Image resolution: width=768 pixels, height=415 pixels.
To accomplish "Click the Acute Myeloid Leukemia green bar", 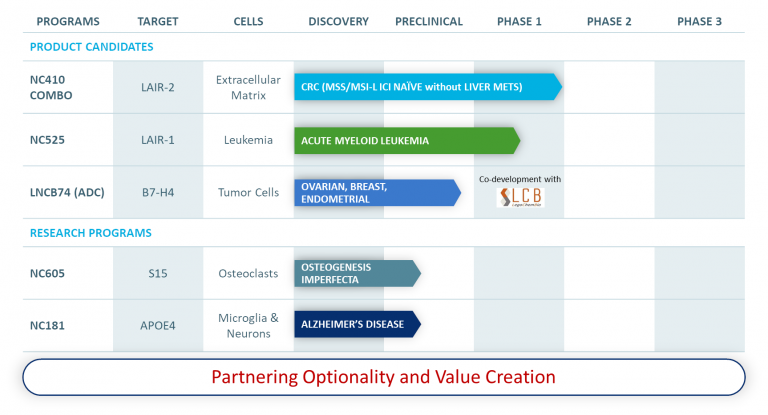I will coord(407,141).
